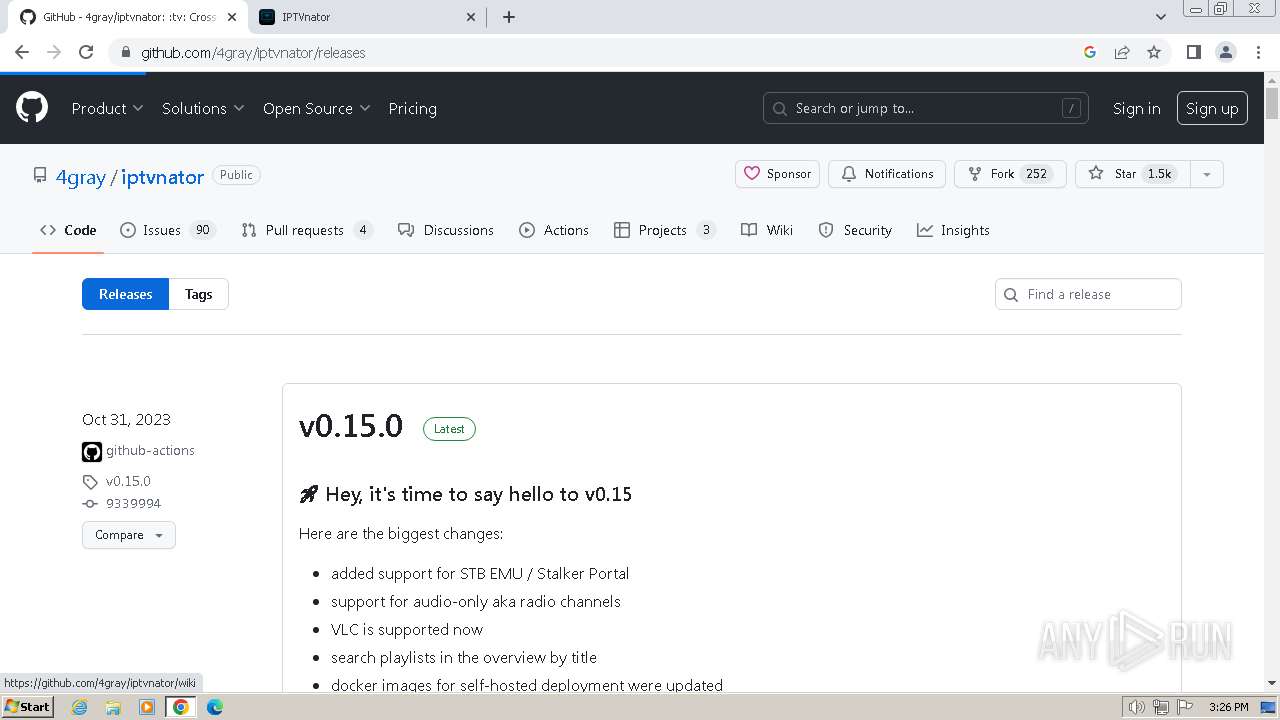Focus the Search or jump to field
This screenshot has height=720, width=1280.
tap(927, 108)
